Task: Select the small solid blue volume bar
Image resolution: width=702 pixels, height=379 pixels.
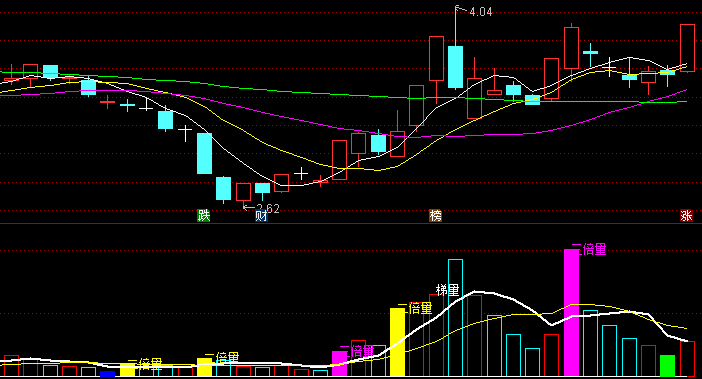Action: (x=107, y=374)
